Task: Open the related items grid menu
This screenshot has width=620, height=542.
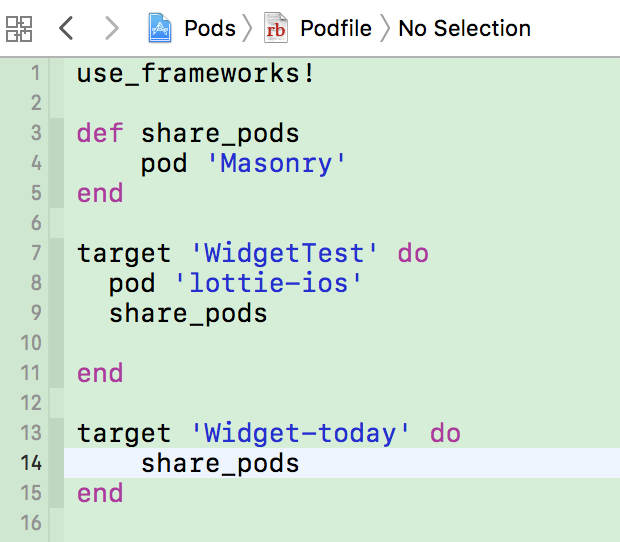Action: coord(19,28)
